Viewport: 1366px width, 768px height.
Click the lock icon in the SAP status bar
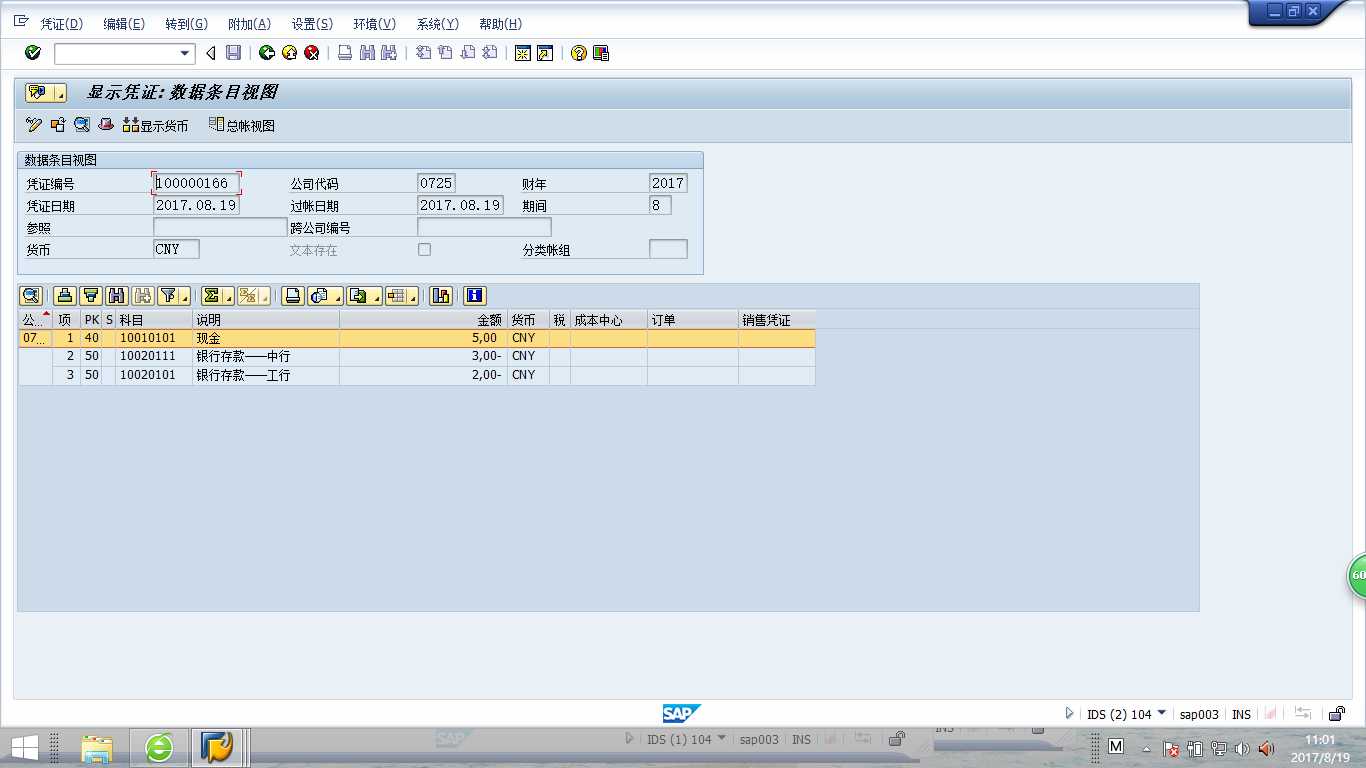[x=1337, y=714]
